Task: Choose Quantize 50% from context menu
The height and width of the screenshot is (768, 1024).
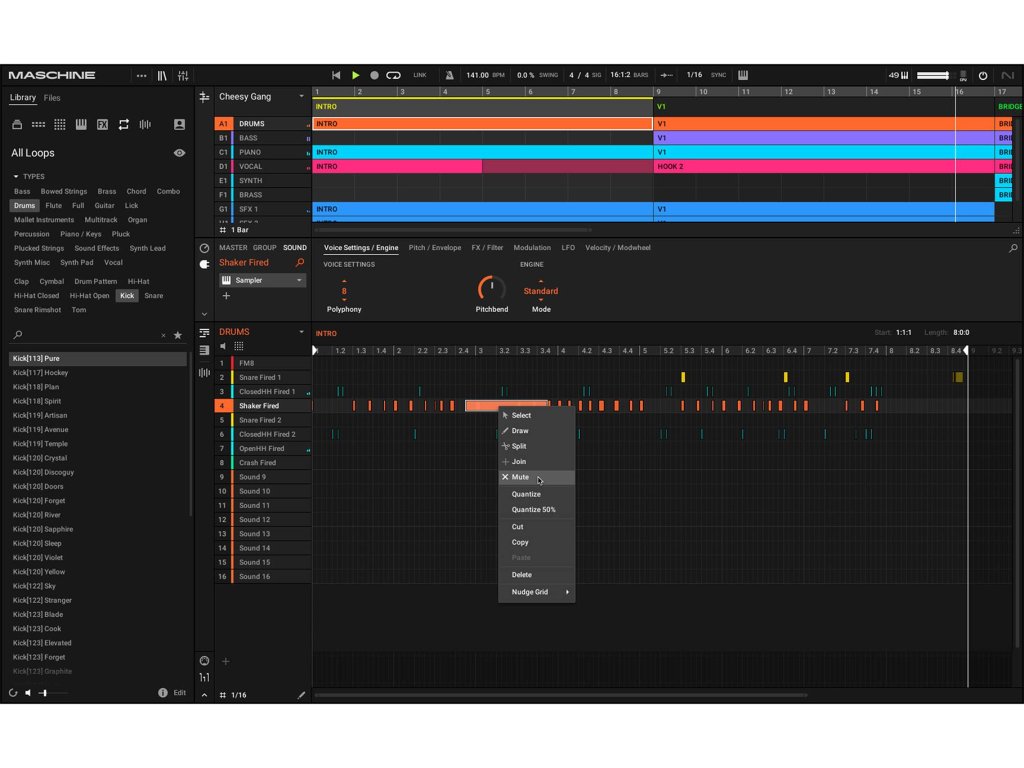Action: point(537,509)
